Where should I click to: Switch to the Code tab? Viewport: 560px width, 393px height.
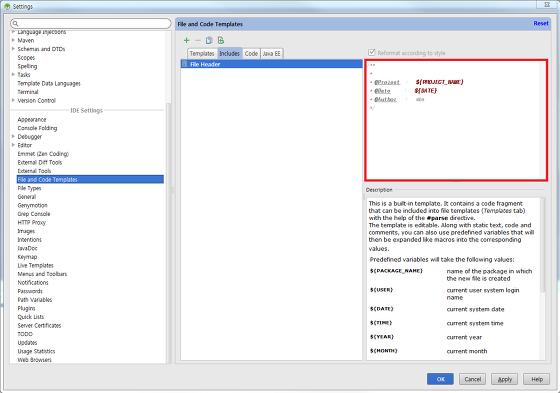251,54
